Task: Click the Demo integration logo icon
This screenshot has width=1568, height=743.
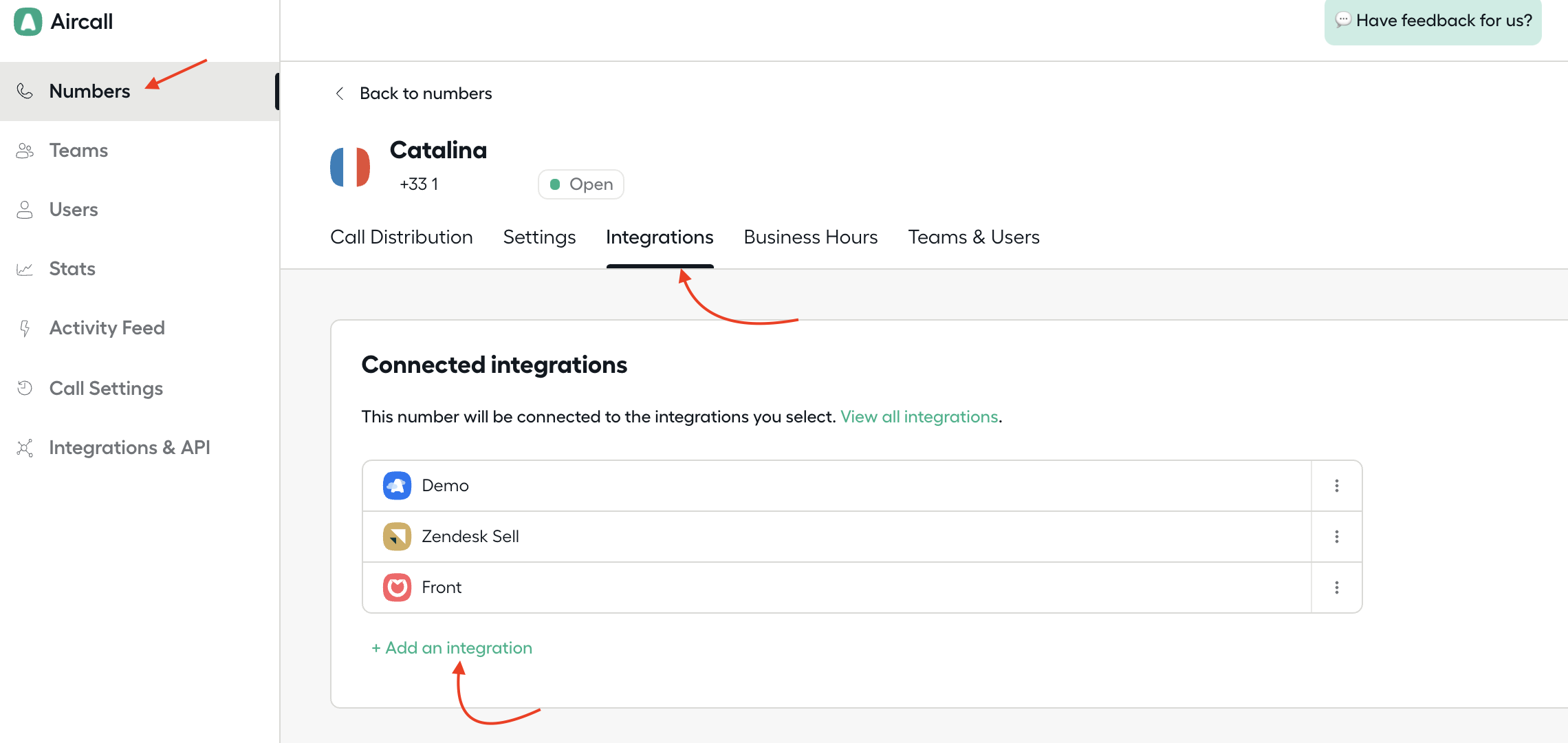Action: (x=397, y=486)
